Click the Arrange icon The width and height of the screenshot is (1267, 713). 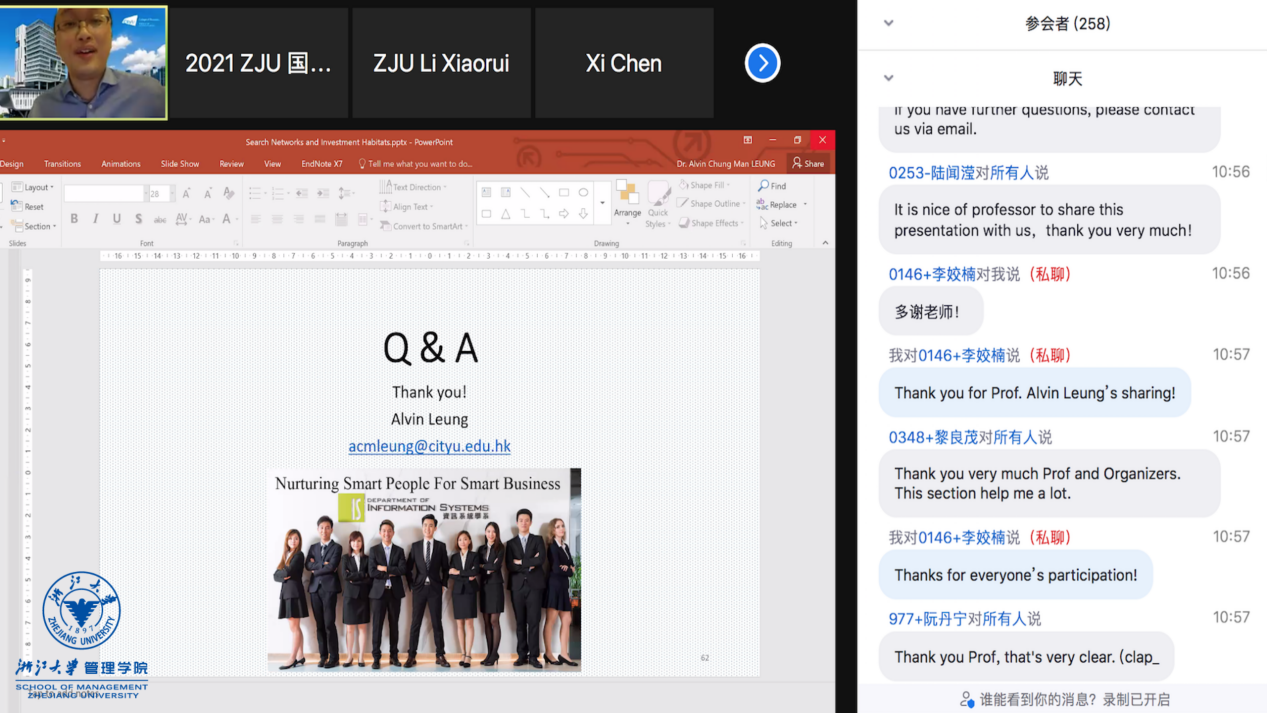point(627,199)
